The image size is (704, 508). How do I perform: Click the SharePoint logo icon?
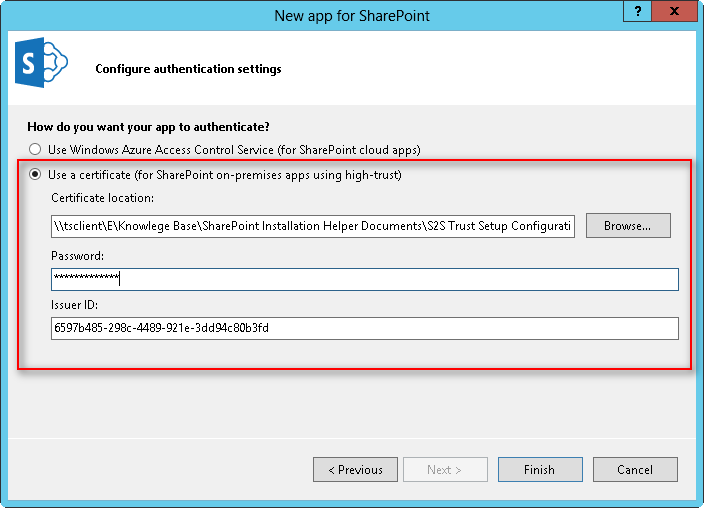(x=40, y=67)
